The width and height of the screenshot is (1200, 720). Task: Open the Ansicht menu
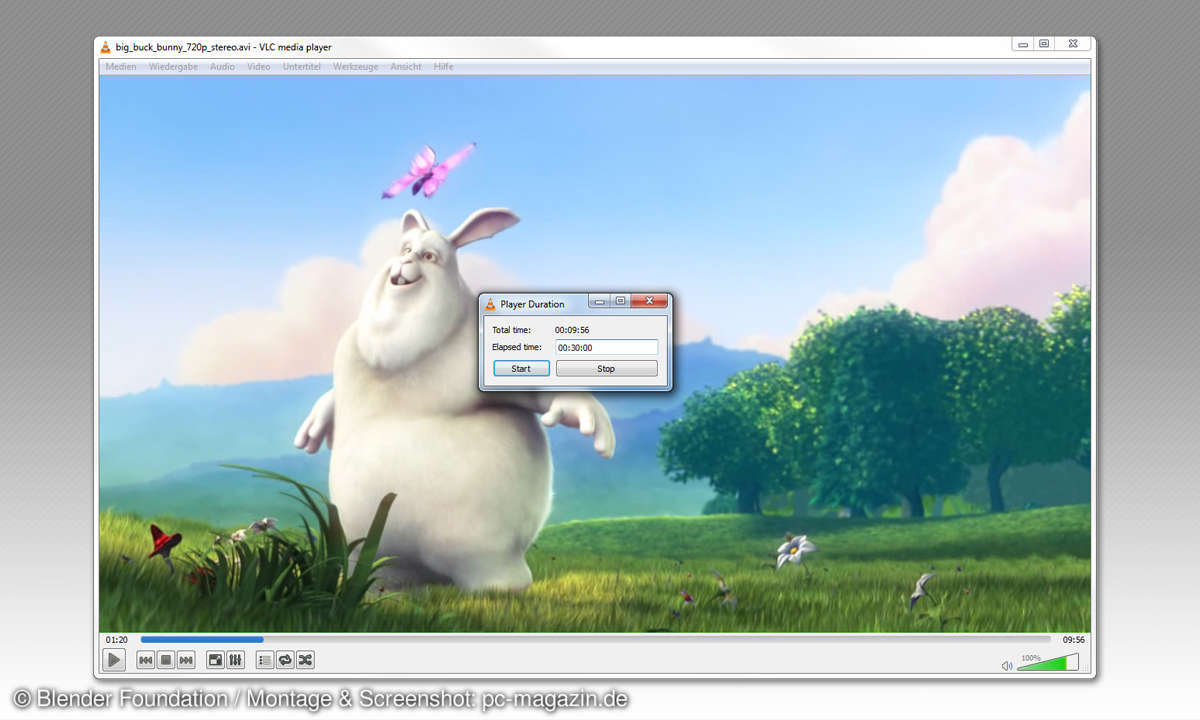[406, 67]
